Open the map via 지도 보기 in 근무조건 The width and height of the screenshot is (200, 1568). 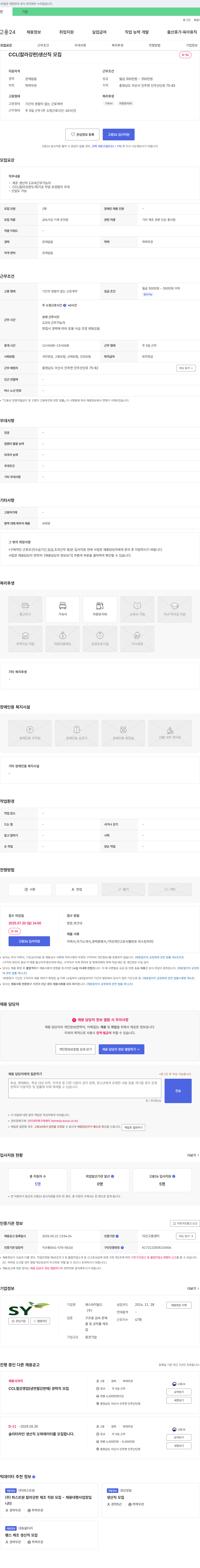point(186,368)
